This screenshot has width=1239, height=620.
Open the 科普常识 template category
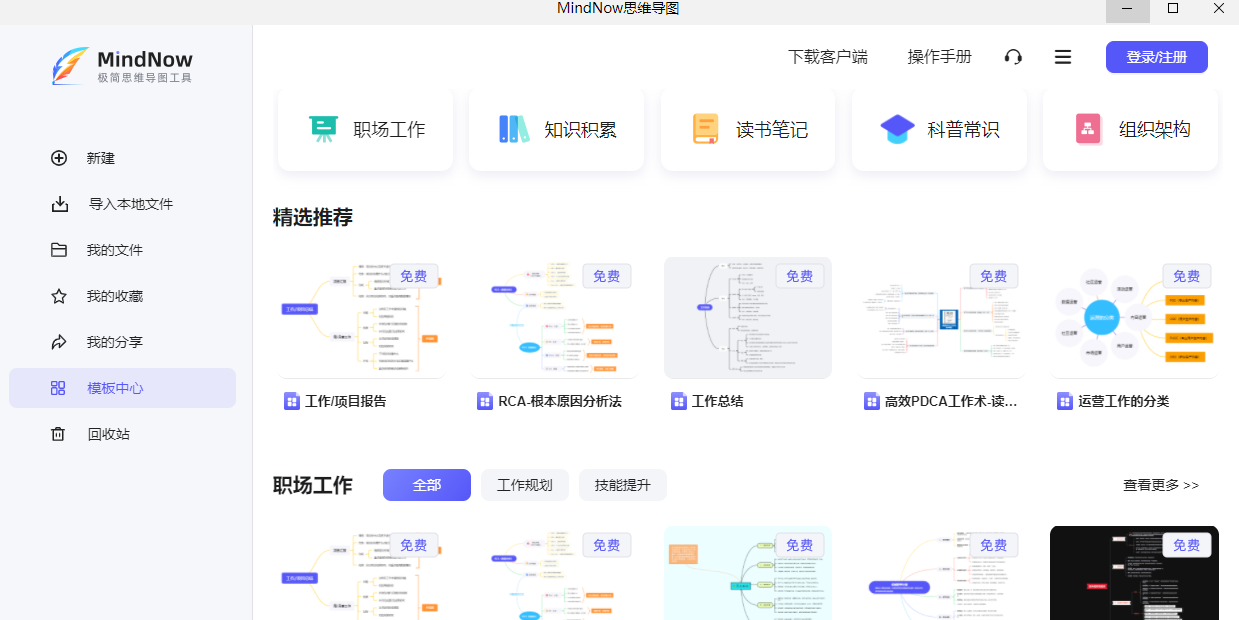[x=938, y=128]
